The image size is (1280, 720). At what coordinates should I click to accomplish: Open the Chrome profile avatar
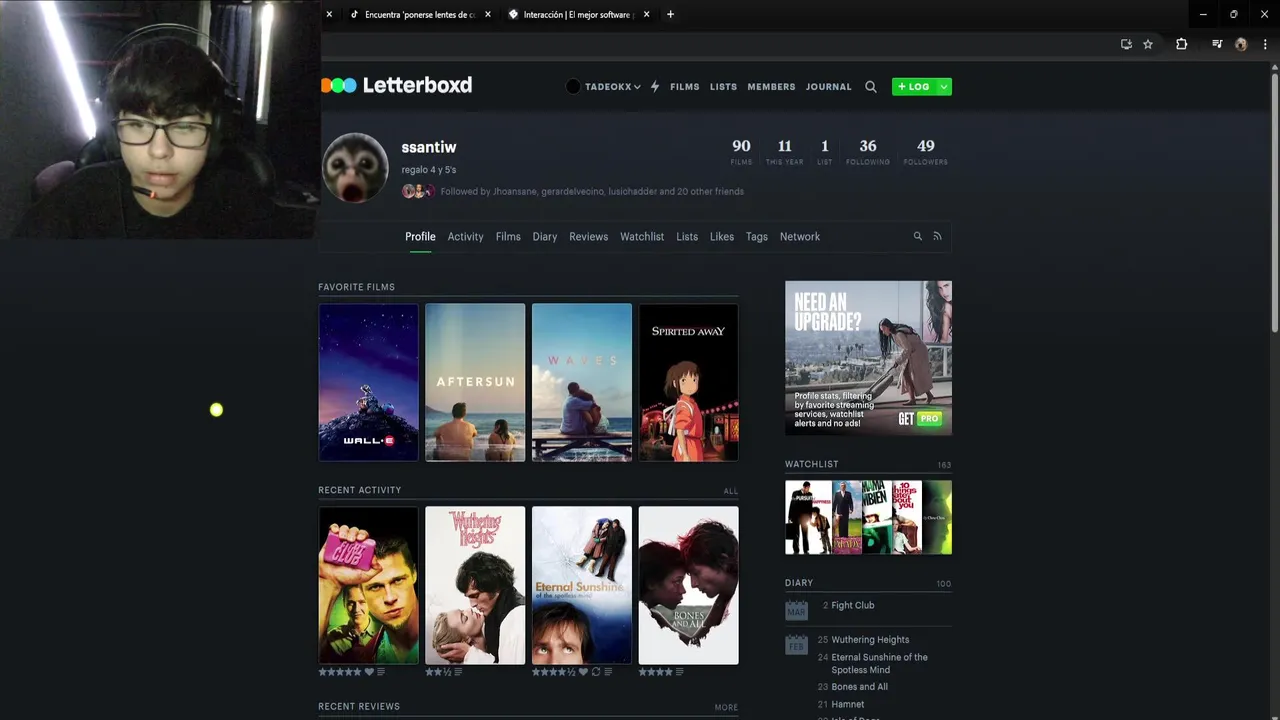(x=1241, y=44)
